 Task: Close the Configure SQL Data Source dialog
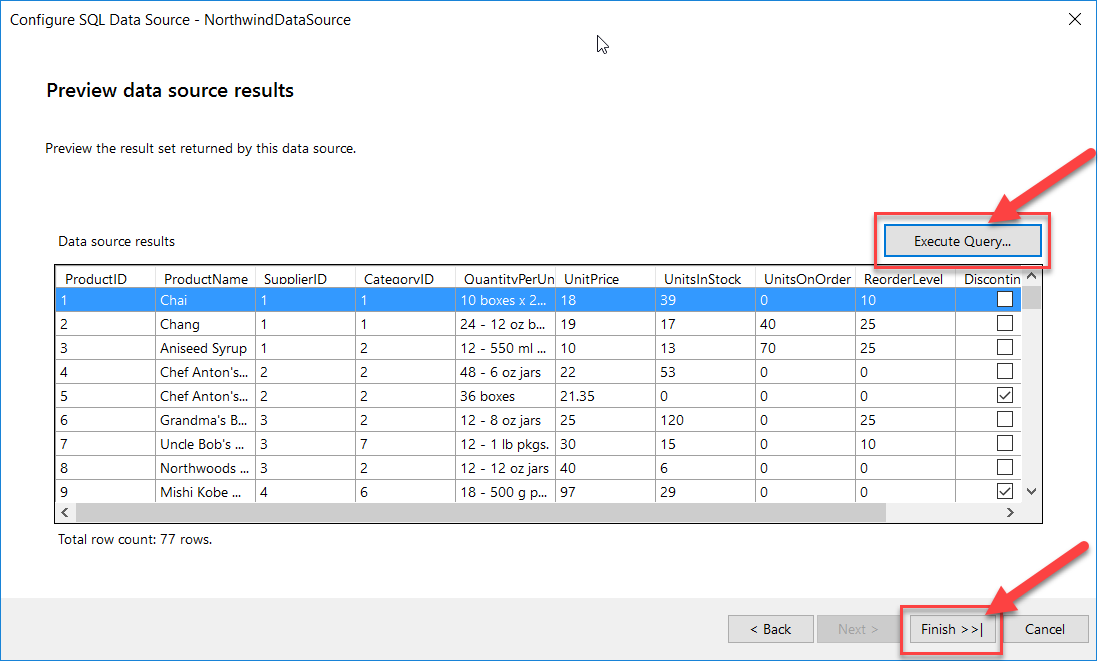pos(1075,19)
